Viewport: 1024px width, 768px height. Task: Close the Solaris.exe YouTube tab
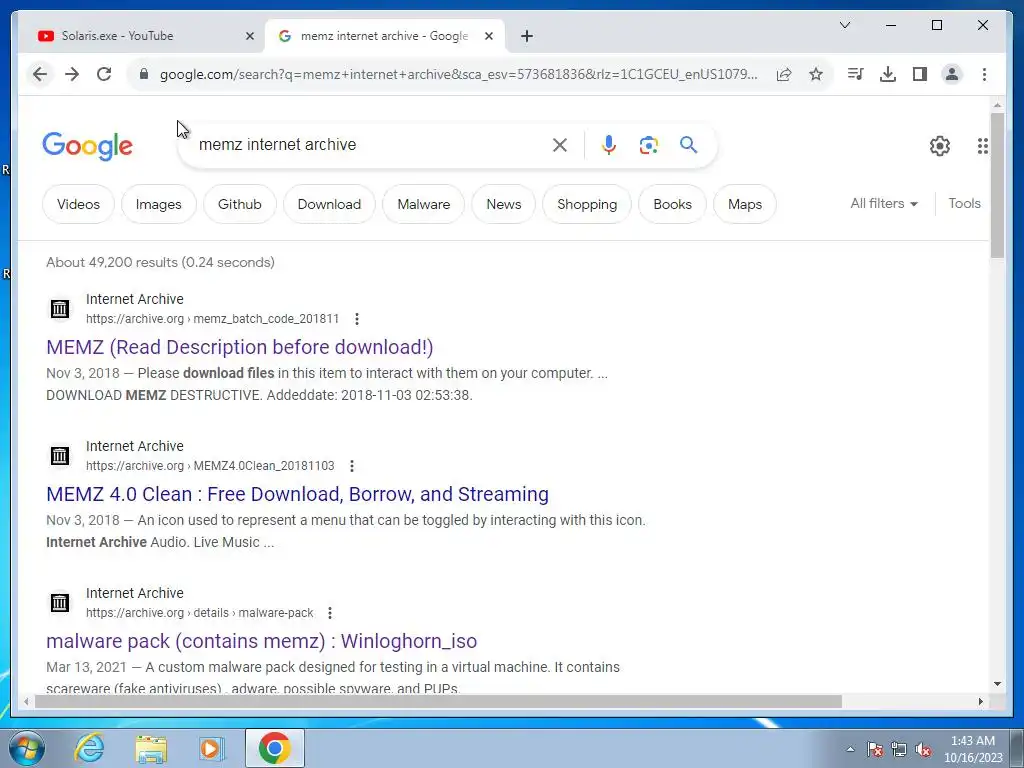249,36
